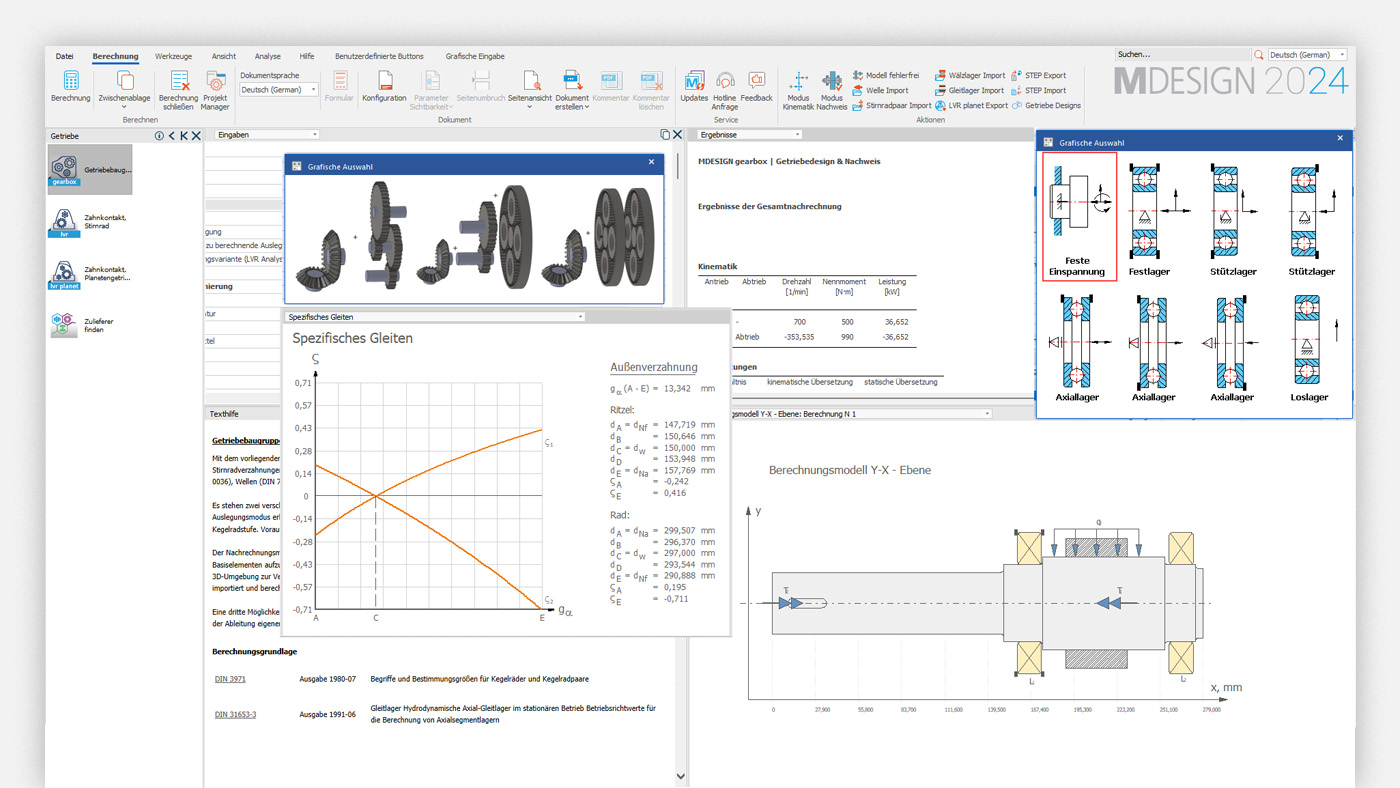Select Getriebebaugruppe gearbox module
Viewport: 1400px width, 788px height.
pos(90,170)
